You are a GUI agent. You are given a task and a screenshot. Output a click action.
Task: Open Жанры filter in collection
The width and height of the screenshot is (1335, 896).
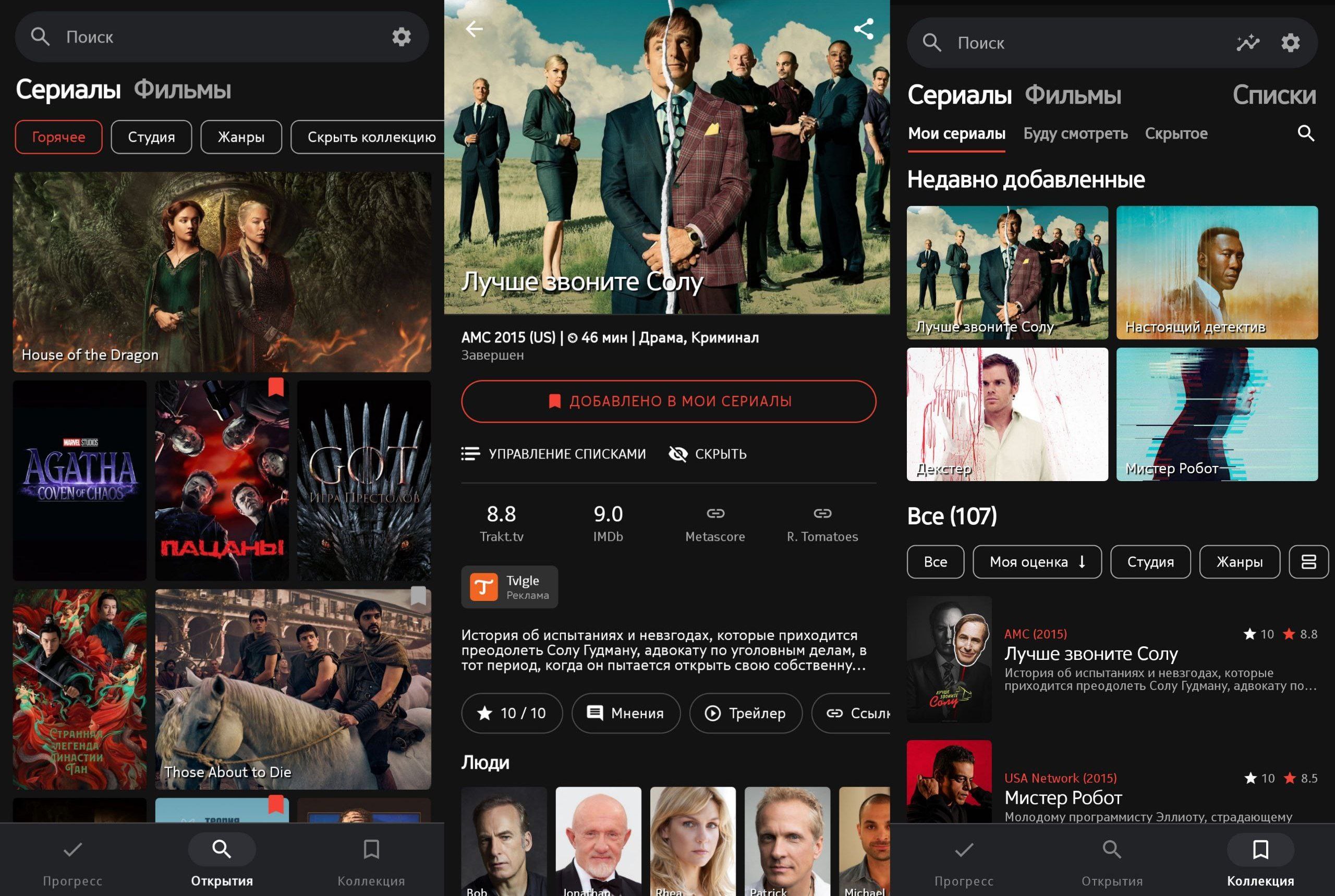1239,562
